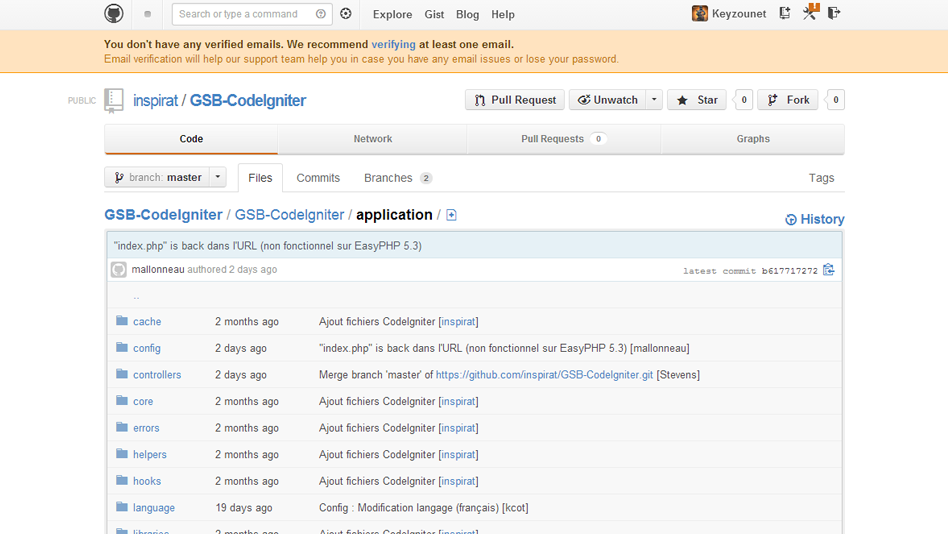Copy the latest commit SHA icon
The image size is (948, 534).
tap(828, 270)
